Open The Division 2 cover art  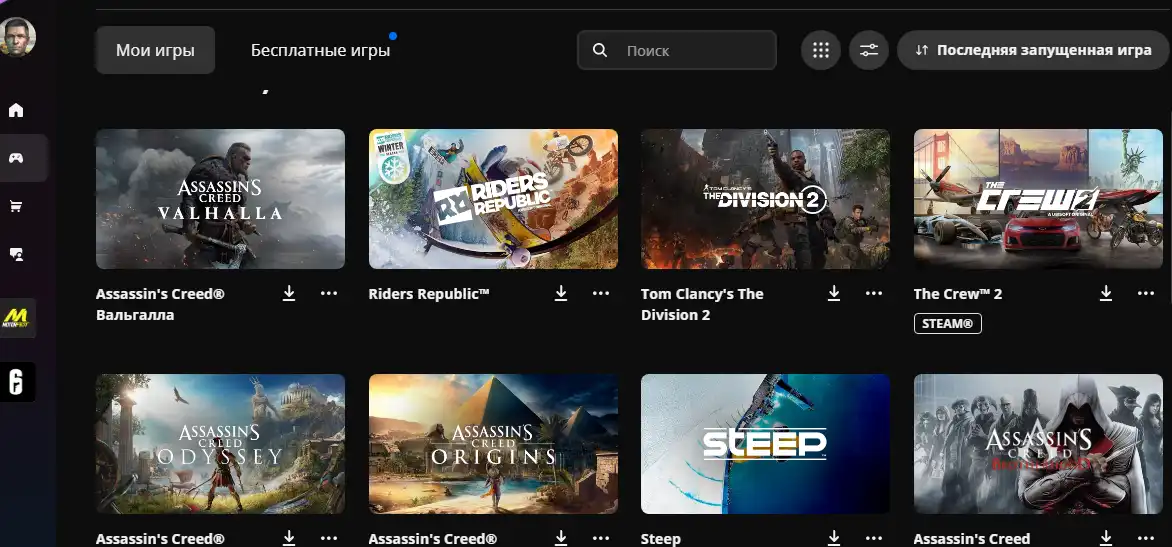pyautogui.click(x=765, y=199)
